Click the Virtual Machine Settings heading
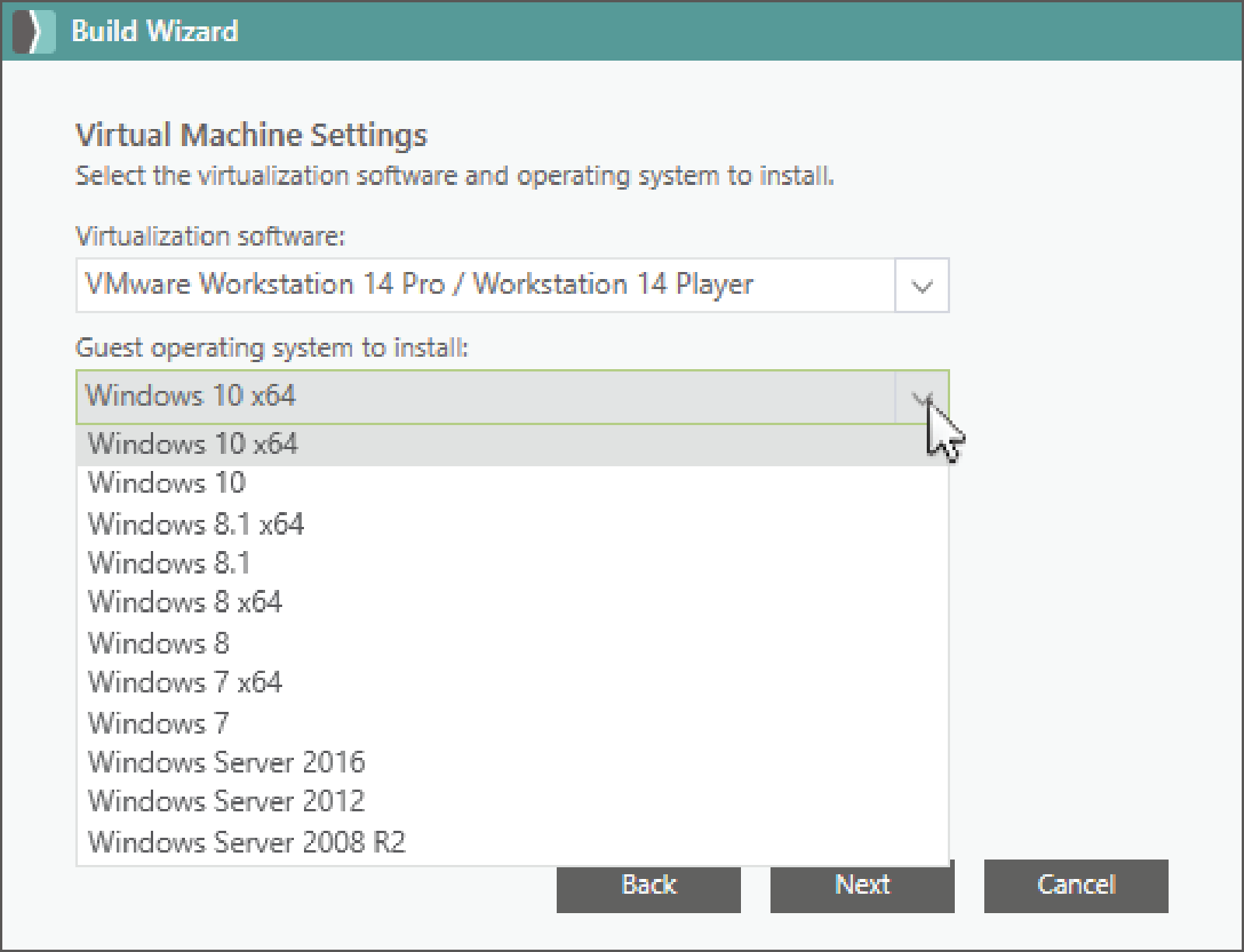This screenshot has height=952, width=1244. (251, 135)
